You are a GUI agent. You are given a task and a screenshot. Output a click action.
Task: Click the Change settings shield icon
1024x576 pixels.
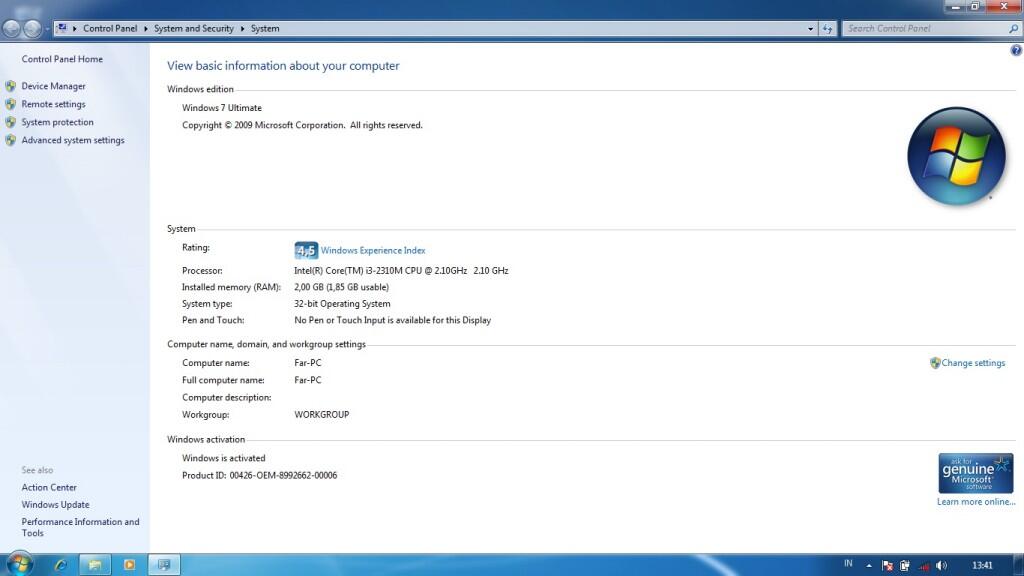point(935,363)
